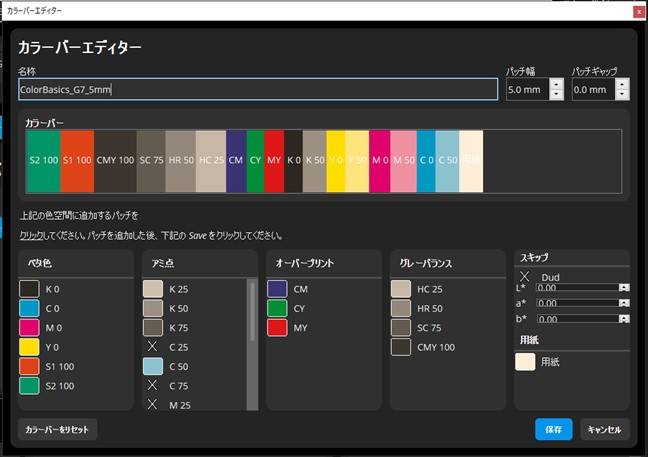
Task: Click the L* value field under スキップ
Action: click(577, 288)
